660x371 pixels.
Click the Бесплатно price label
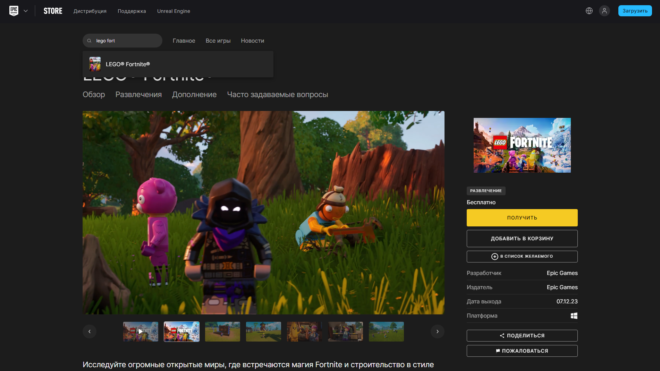pos(481,202)
